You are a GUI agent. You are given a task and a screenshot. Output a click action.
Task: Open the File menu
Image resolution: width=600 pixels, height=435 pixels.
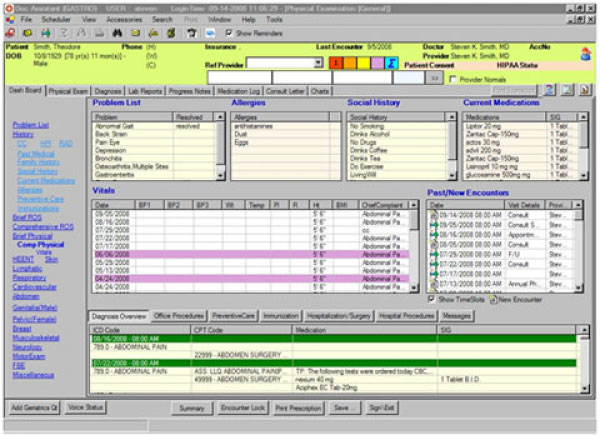[x=26, y=20]
